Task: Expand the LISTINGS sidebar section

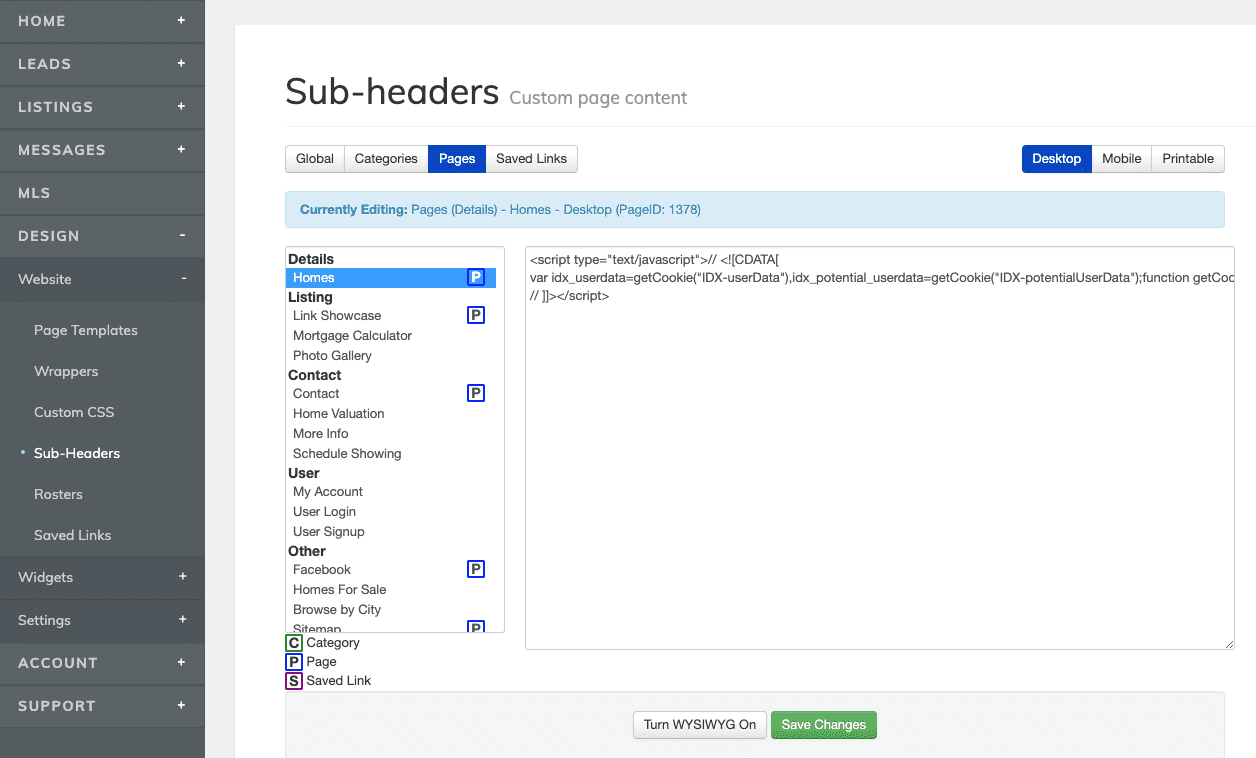Action: pyautogui.click(x=181, y=106)
